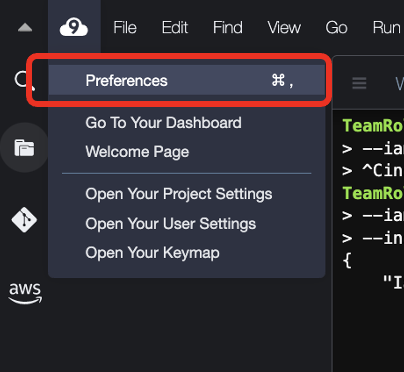Open the AWS toolkit panel
Viewport: 404px width, 372px height.
pos(25,293)
